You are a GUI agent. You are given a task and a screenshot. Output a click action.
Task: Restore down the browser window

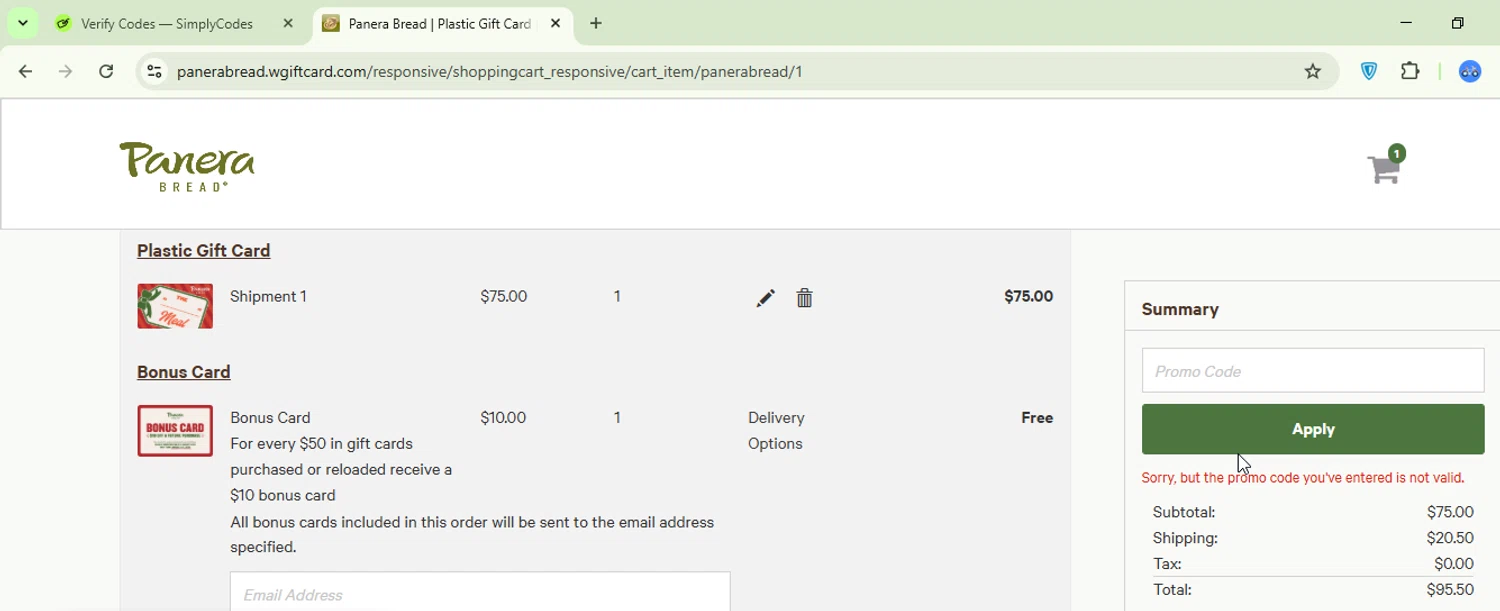pyautogui.click(x=1458, y=23)
